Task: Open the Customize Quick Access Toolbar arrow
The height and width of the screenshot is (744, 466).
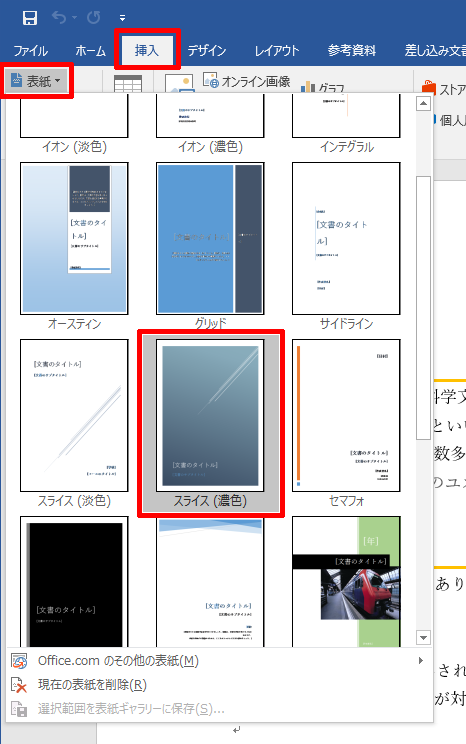Action: [122, 19]
